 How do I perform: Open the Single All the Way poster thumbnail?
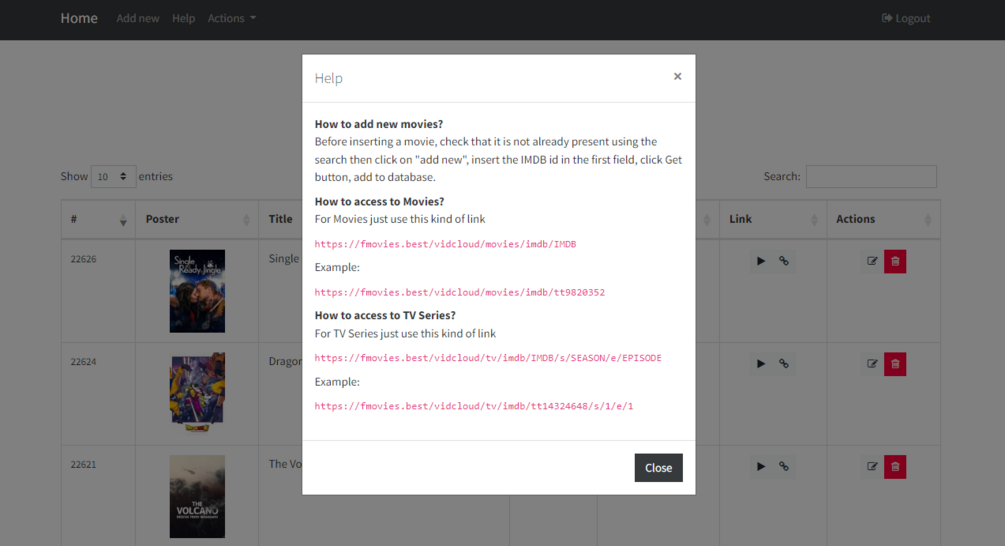(x=197, y=290)
